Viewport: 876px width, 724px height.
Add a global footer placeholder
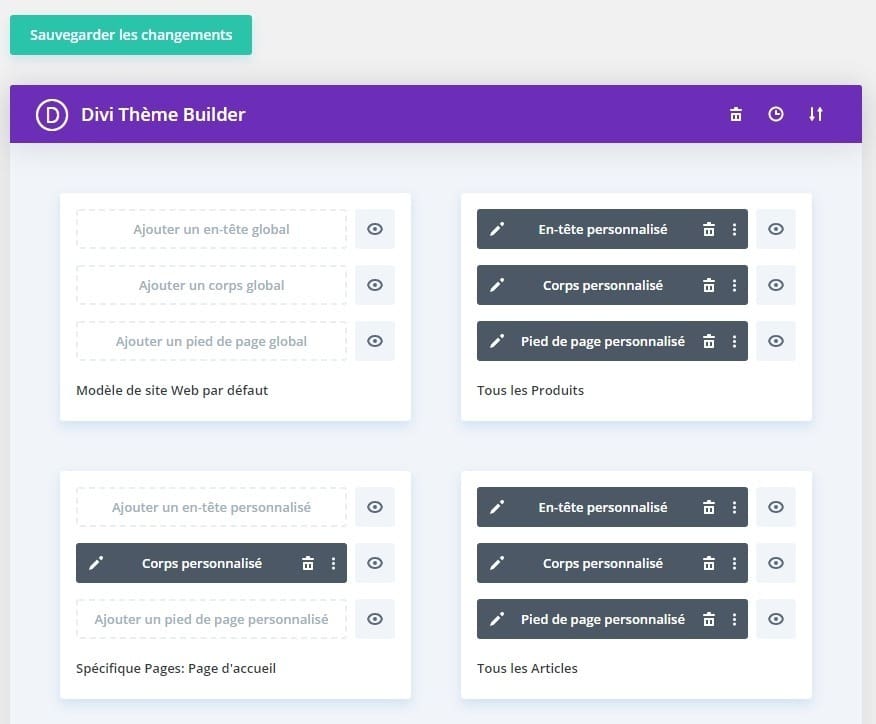211,341
